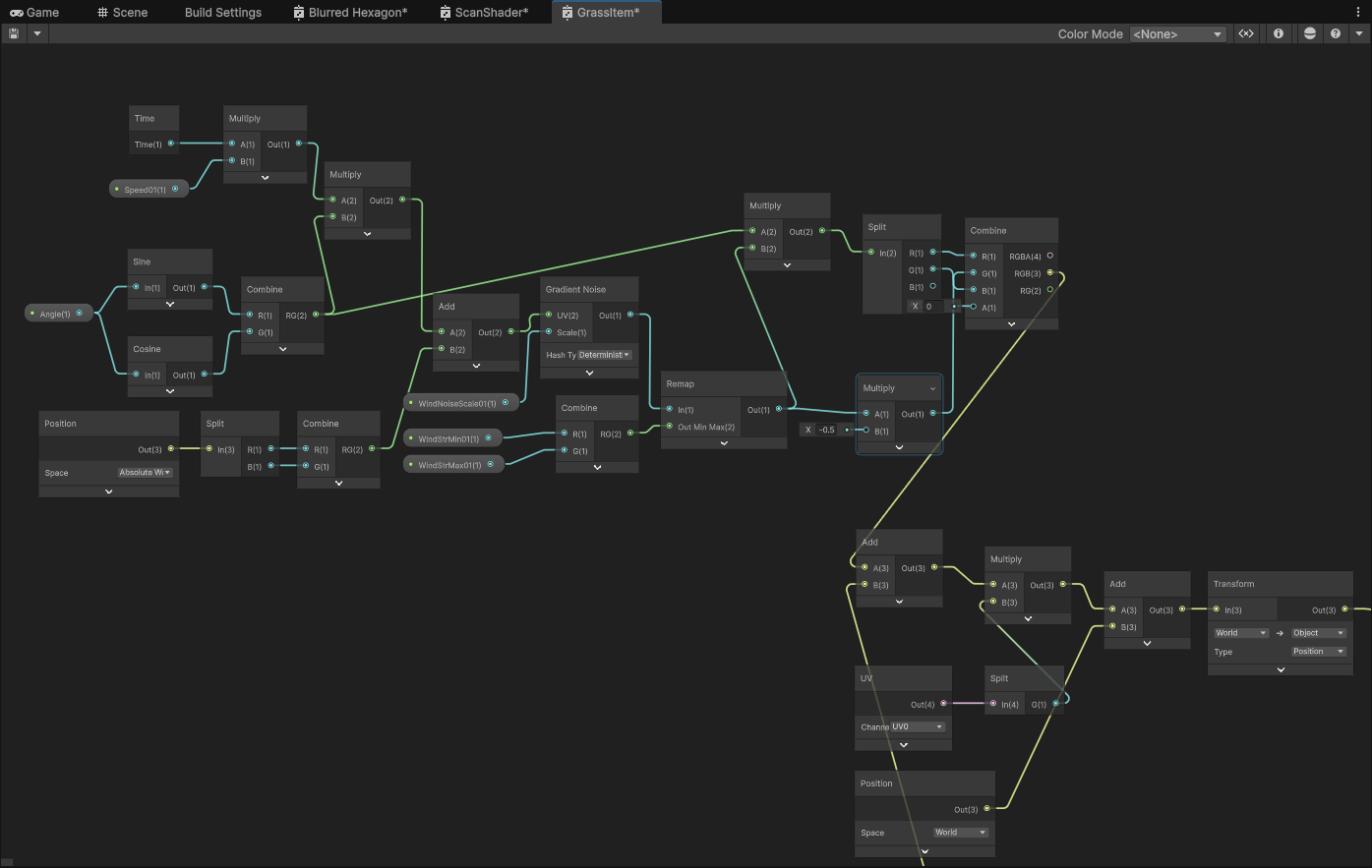Click the shader icon on GrassItem tab
Viewport: 1372px width, 868px height.
point(567,13)
